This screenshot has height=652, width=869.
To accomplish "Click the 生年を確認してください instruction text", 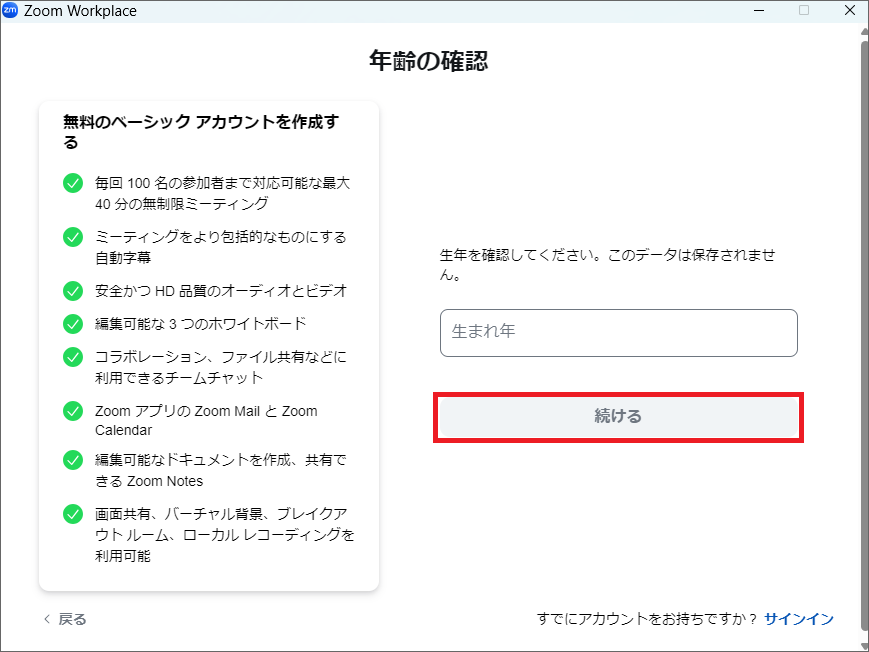I will point(607,264).
